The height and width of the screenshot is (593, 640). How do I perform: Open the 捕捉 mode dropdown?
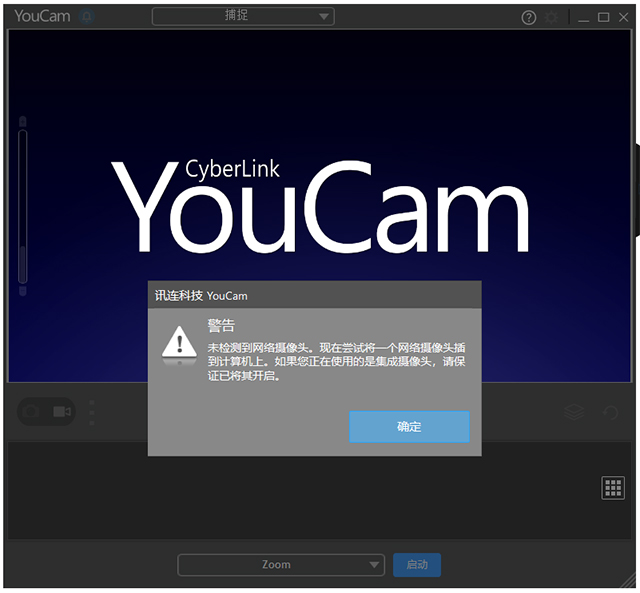(243, 17)
